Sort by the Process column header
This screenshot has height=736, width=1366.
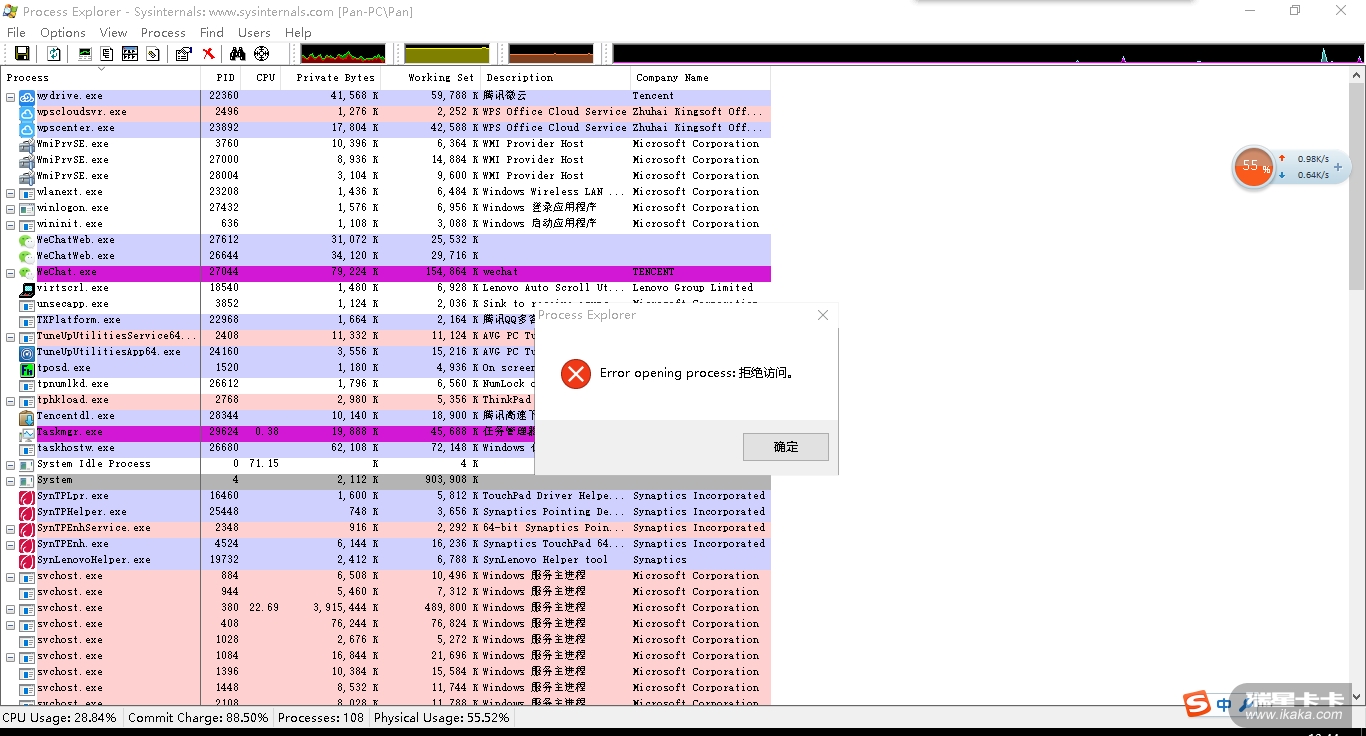click(101, 78)
